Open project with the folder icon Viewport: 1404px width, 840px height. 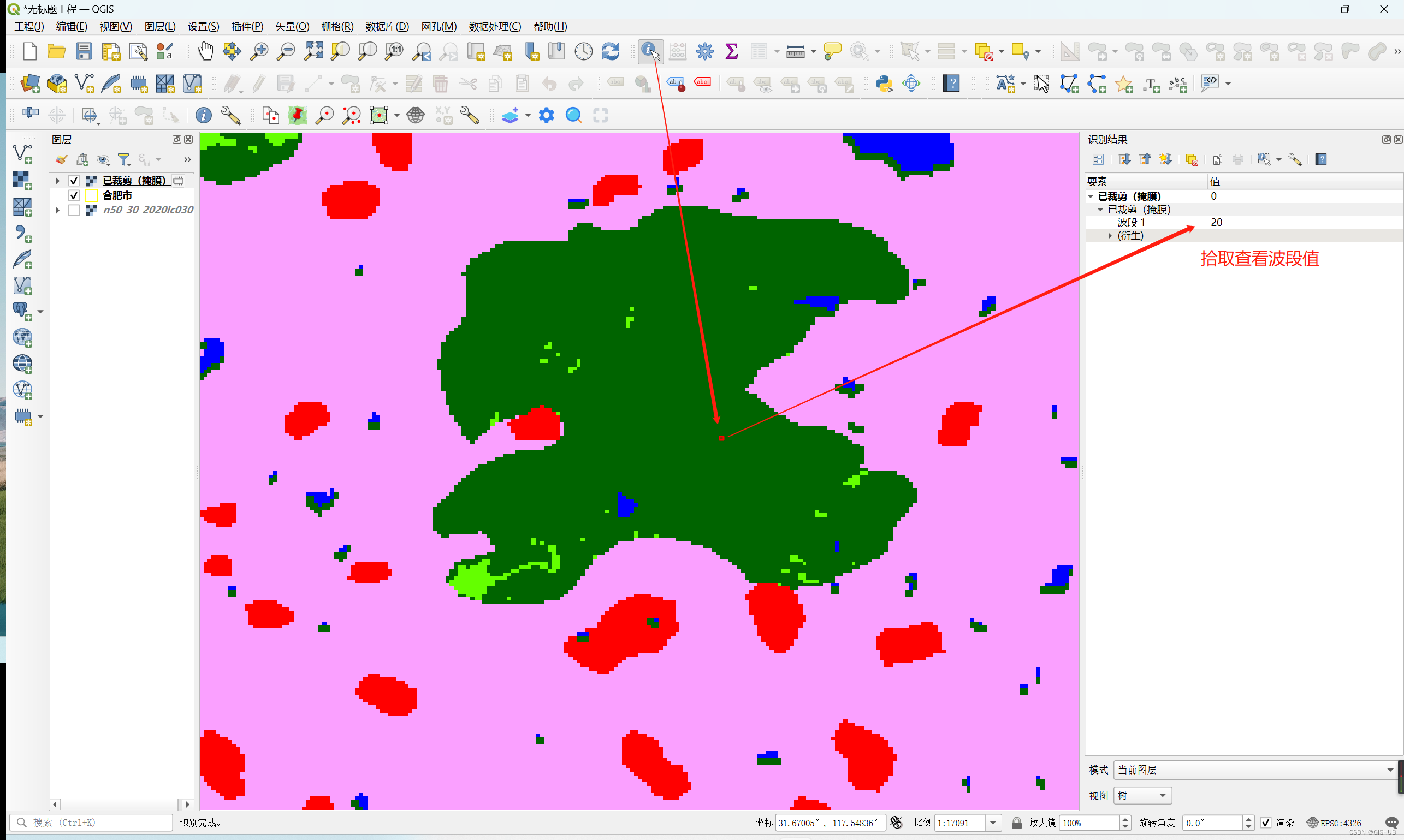[56, 51]
